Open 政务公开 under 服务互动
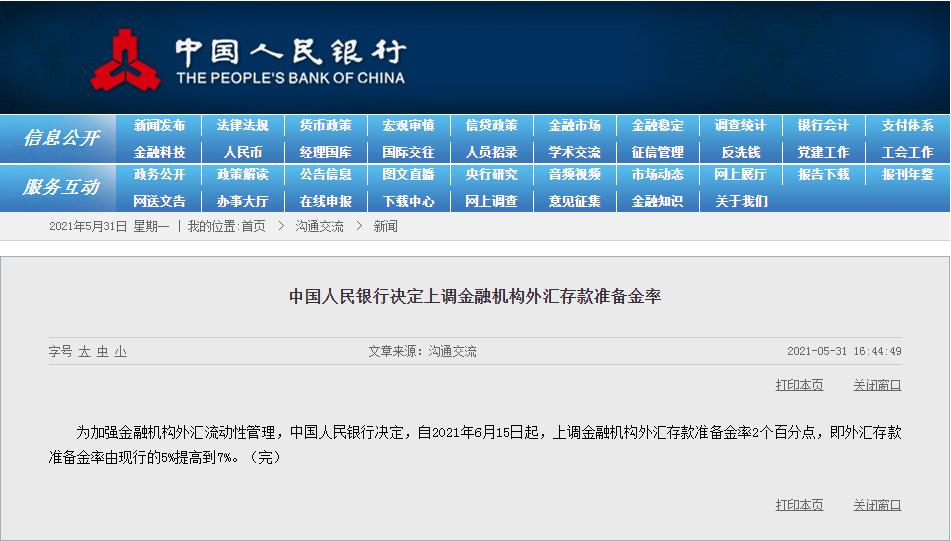 tap(160, 175)
